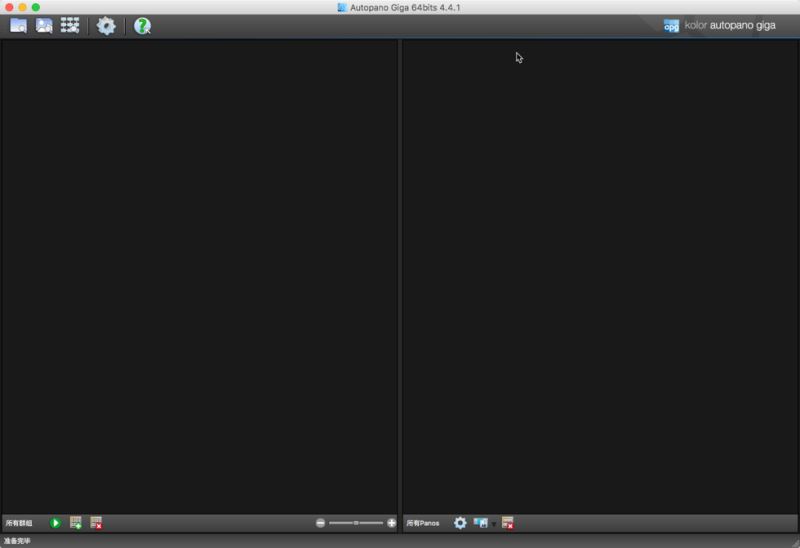Remove all groups with the red X icon
The height and width of the screenshot is (548, 800).
(x=96, y=523)
